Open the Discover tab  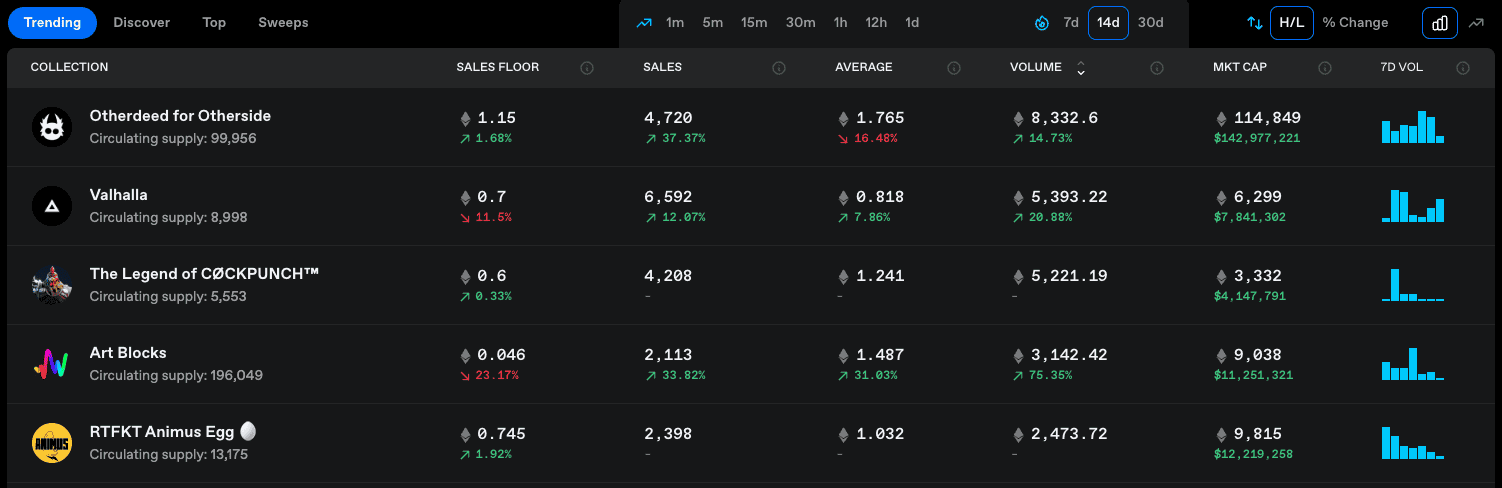coord(142,23)
